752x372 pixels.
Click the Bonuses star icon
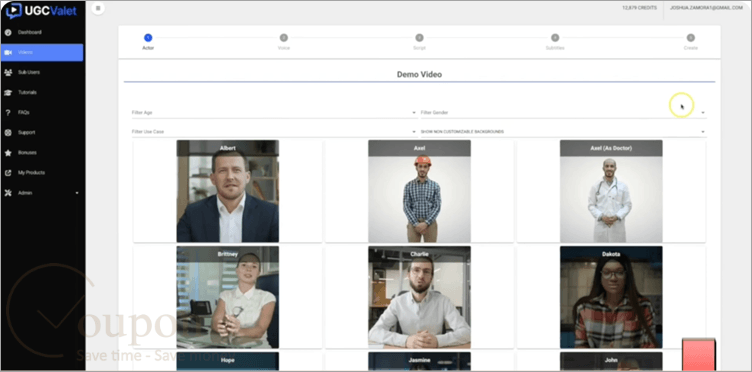tap(8, 153)
